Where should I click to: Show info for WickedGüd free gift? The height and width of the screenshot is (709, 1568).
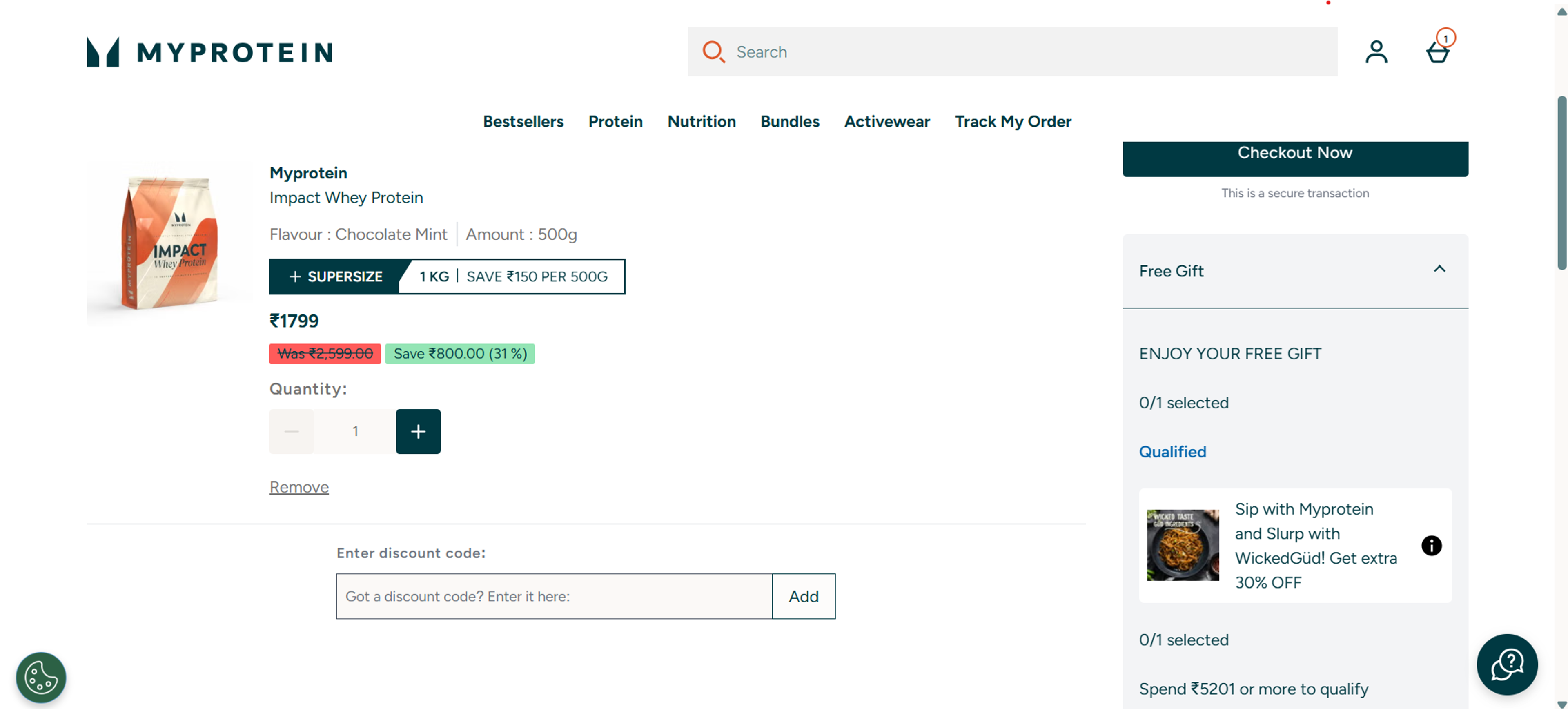click(1431, 545)
